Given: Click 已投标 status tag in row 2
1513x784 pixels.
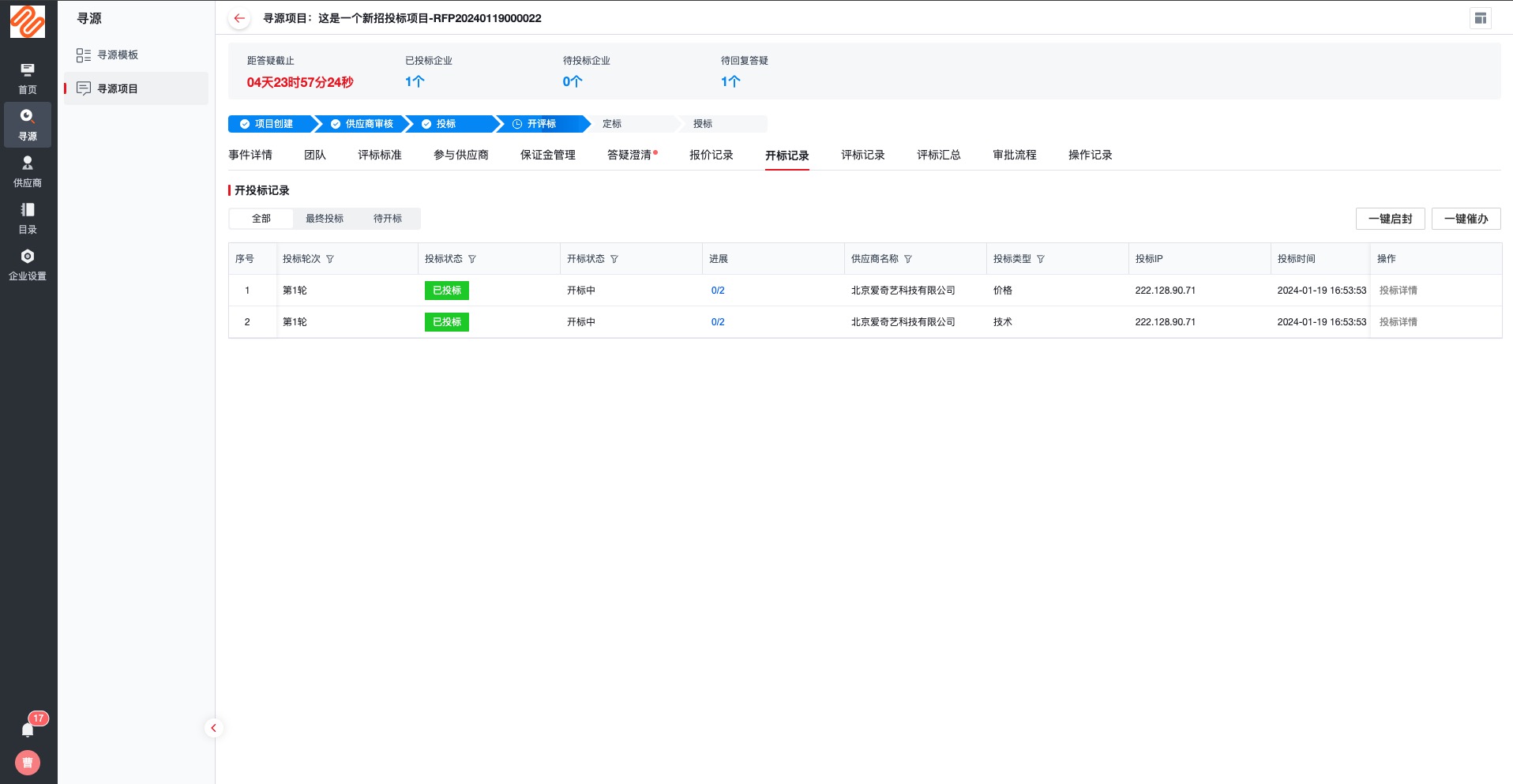Looking at the screenshot, I should click(x=447, y=322).
